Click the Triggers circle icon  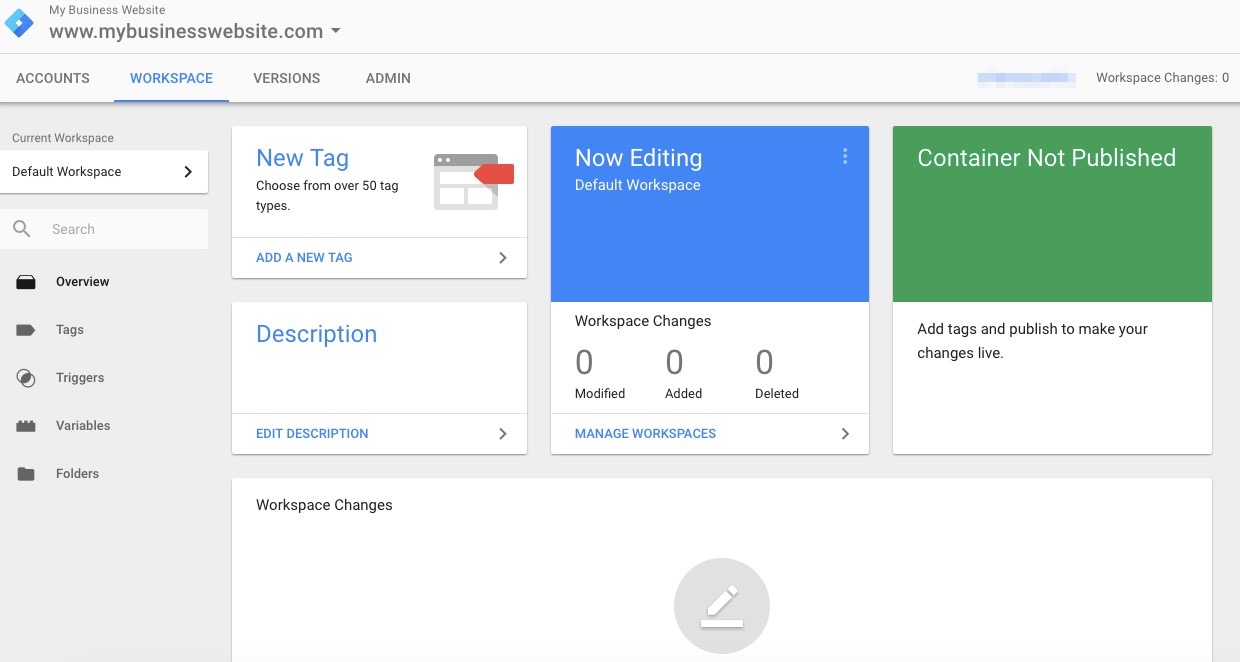(x=26, y=378)
